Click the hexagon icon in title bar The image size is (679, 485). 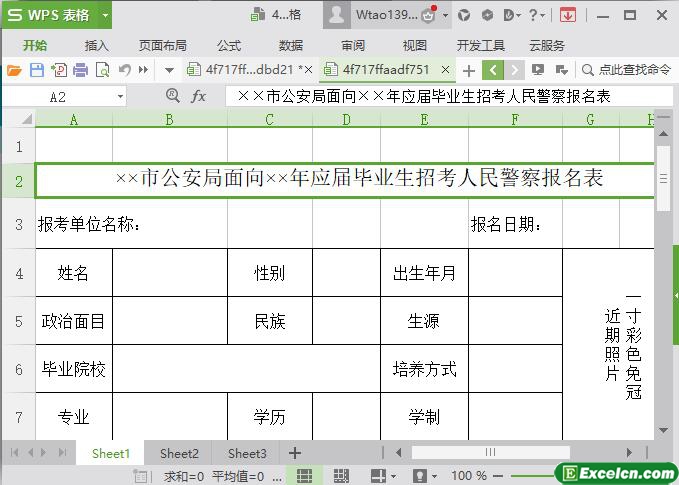pos(488,15)
